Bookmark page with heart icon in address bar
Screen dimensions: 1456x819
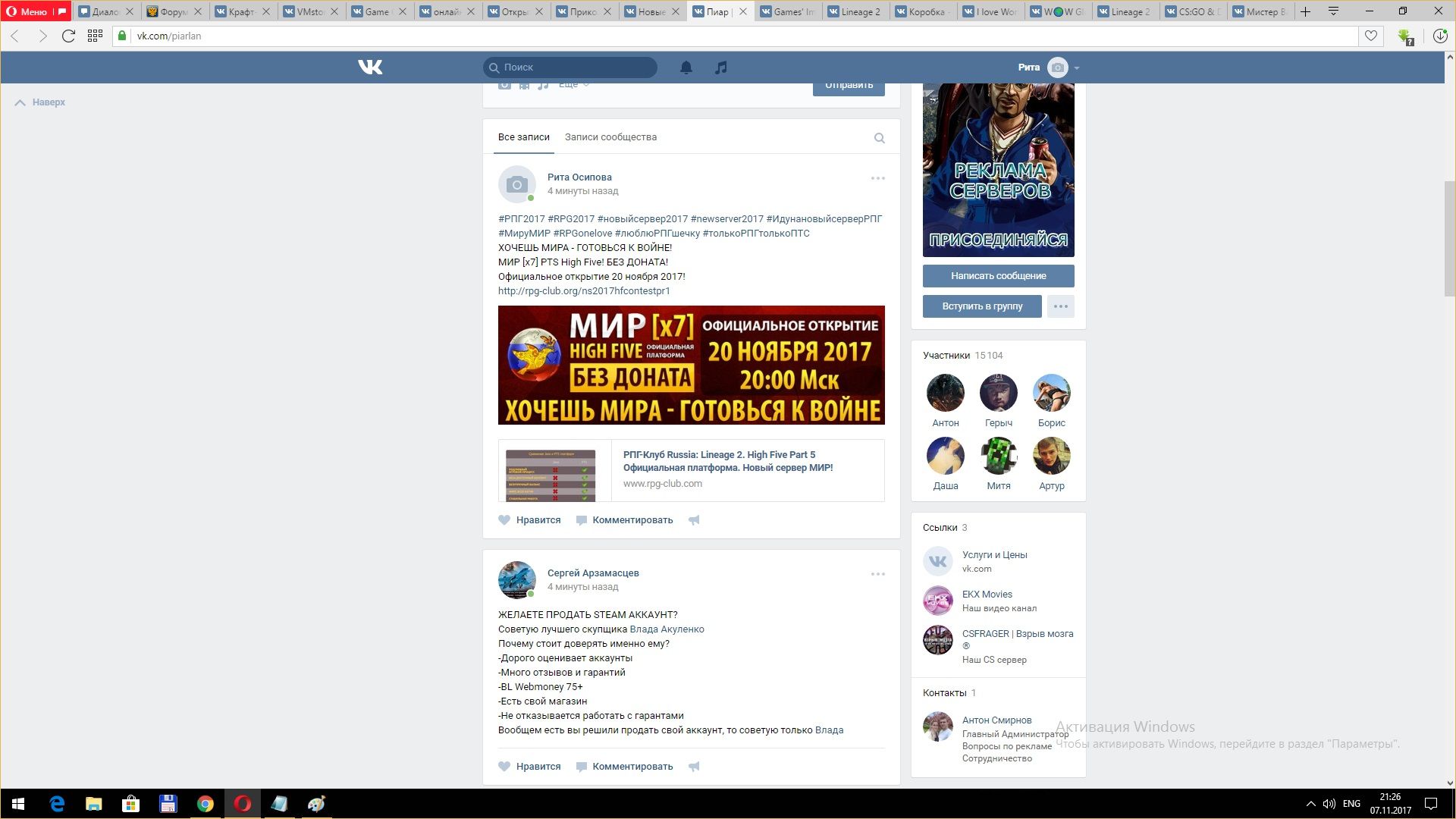coord(1370,36)
